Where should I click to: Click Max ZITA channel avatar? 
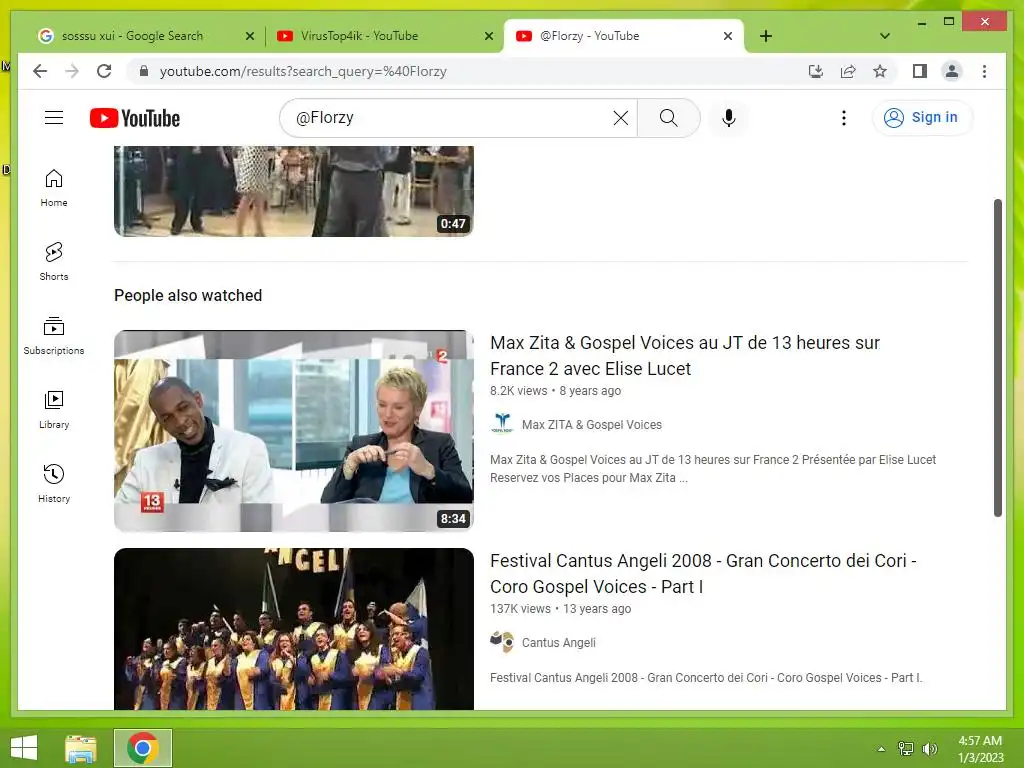tap(502, 424)
